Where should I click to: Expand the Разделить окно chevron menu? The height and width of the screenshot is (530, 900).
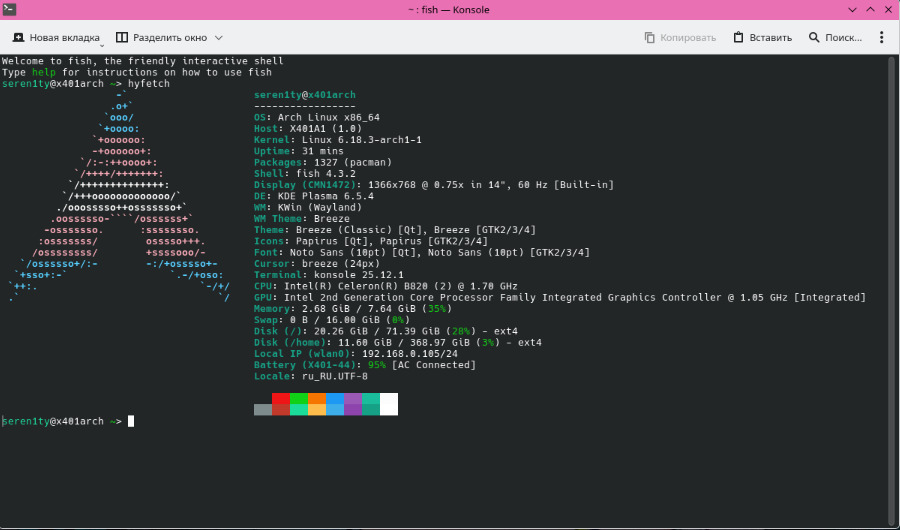[x=218, y=38]
